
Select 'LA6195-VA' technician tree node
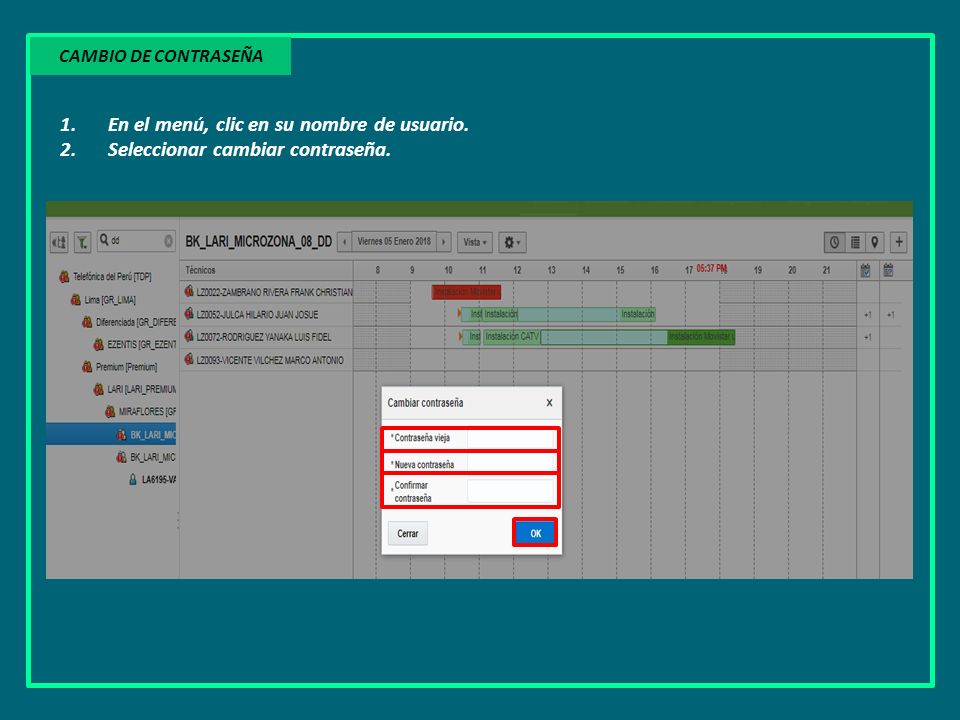point(159,479)
